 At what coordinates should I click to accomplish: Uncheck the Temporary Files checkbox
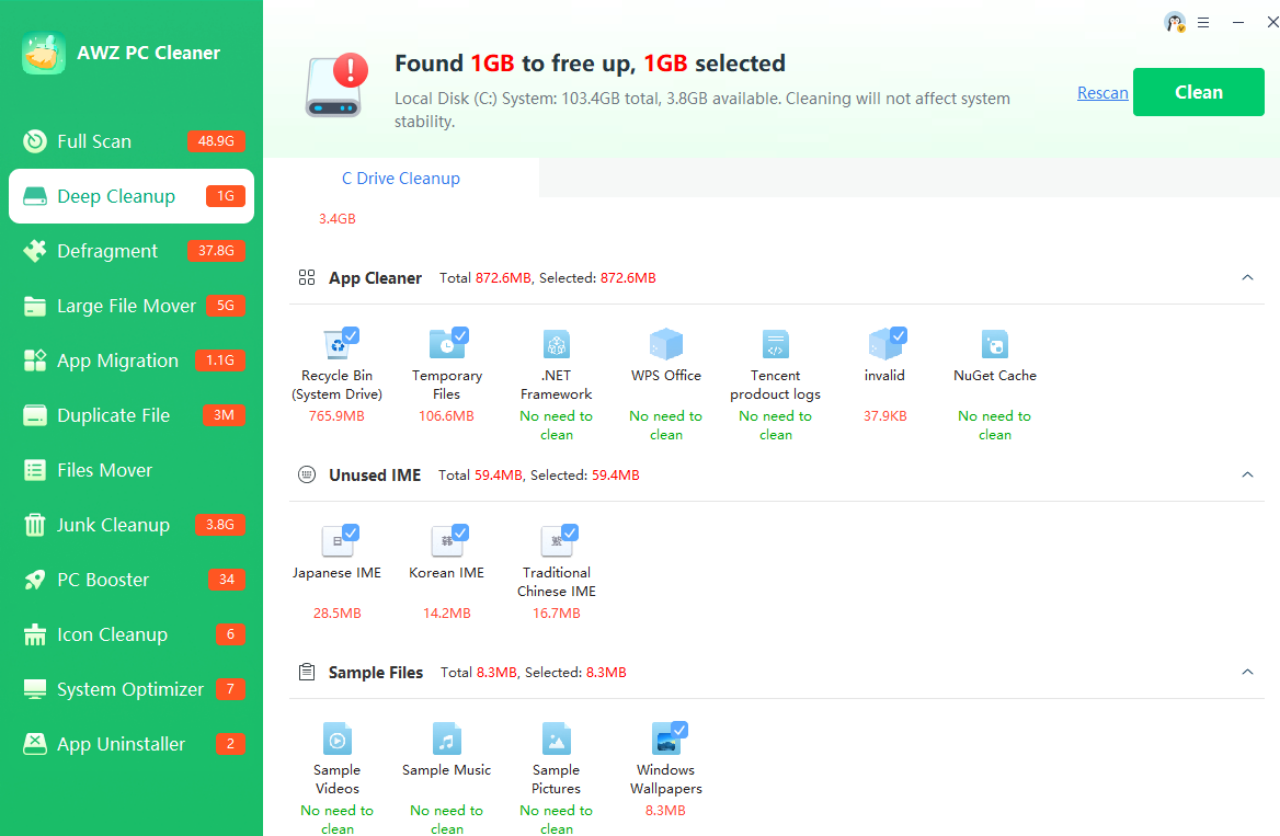[x=460, y=335]
